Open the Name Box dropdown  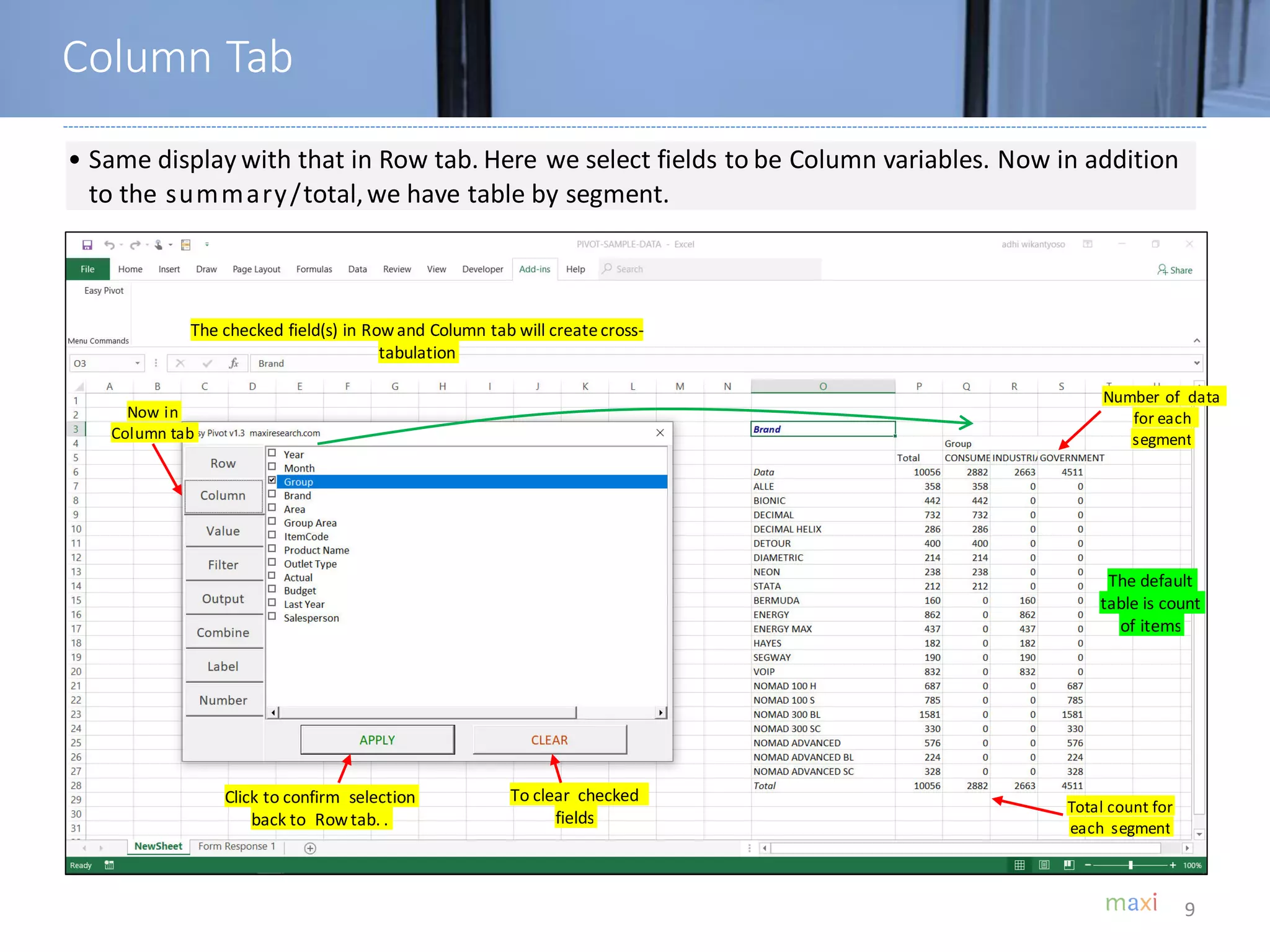(x=137, y=363)
